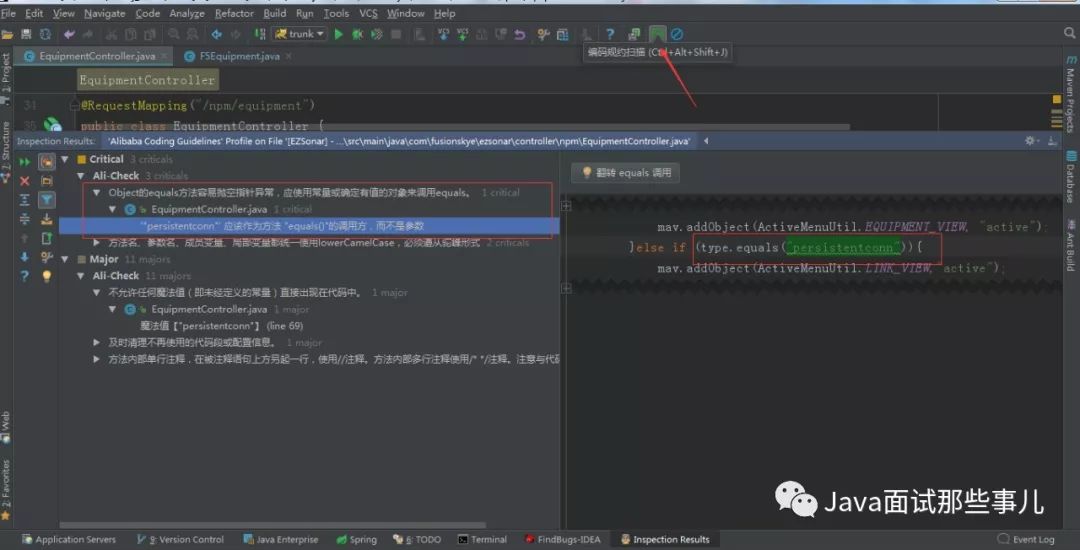Click the Undo purple arrow icon
This screenshot has width=1080, height=550.
pos(70,34)
